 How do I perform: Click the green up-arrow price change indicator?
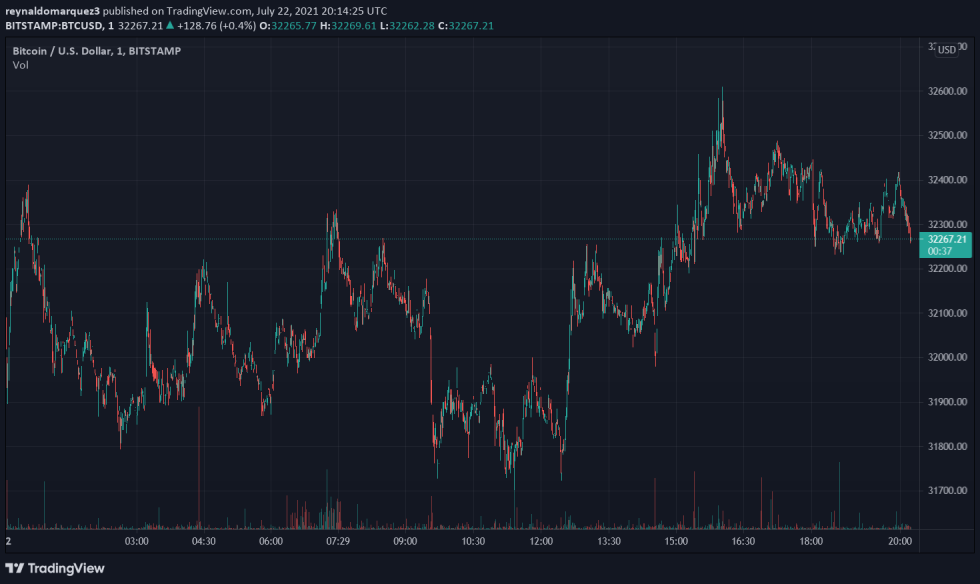click(169, 25)
